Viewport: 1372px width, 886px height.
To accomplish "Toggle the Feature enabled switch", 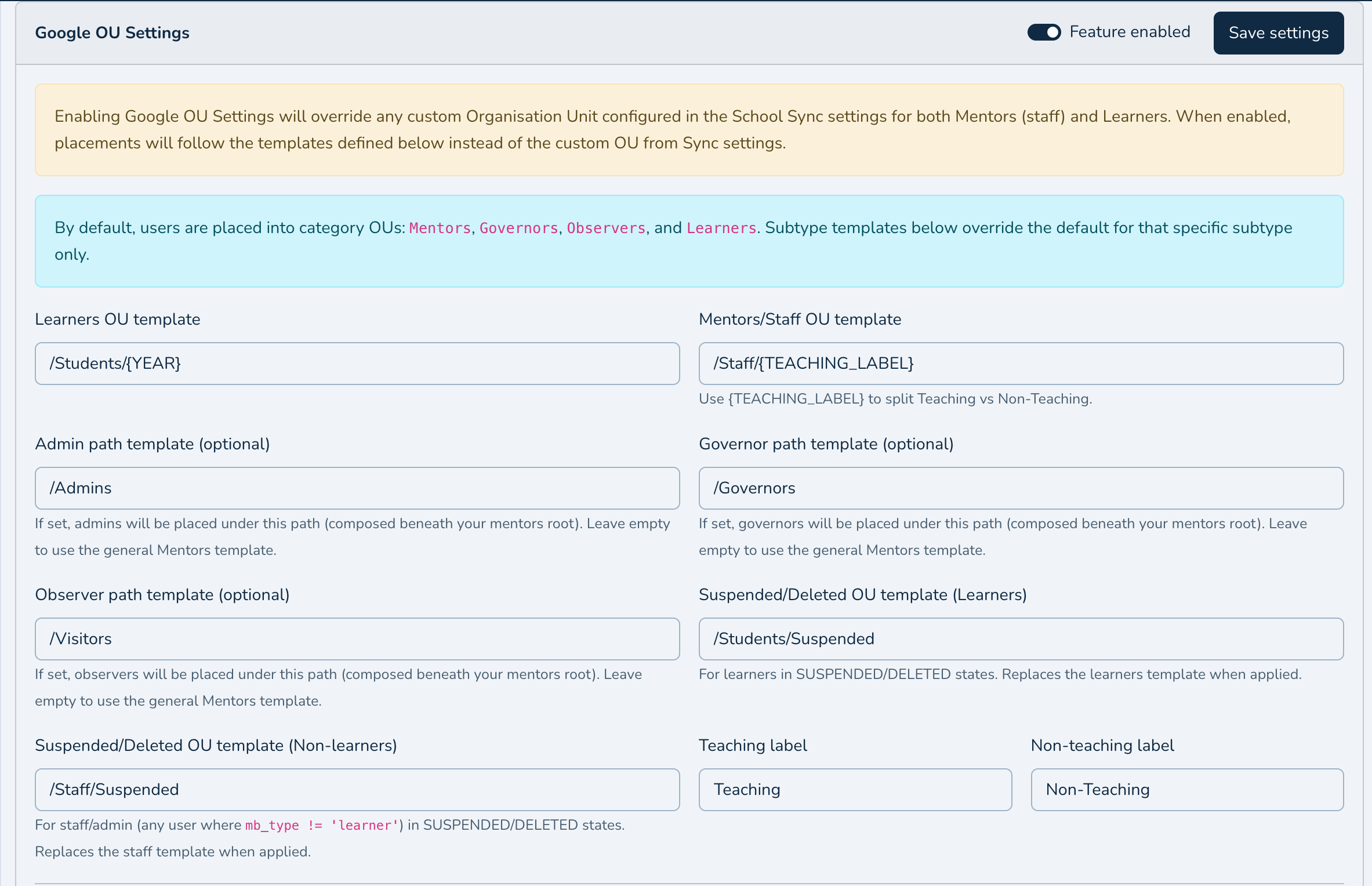I will point(1044,32).
